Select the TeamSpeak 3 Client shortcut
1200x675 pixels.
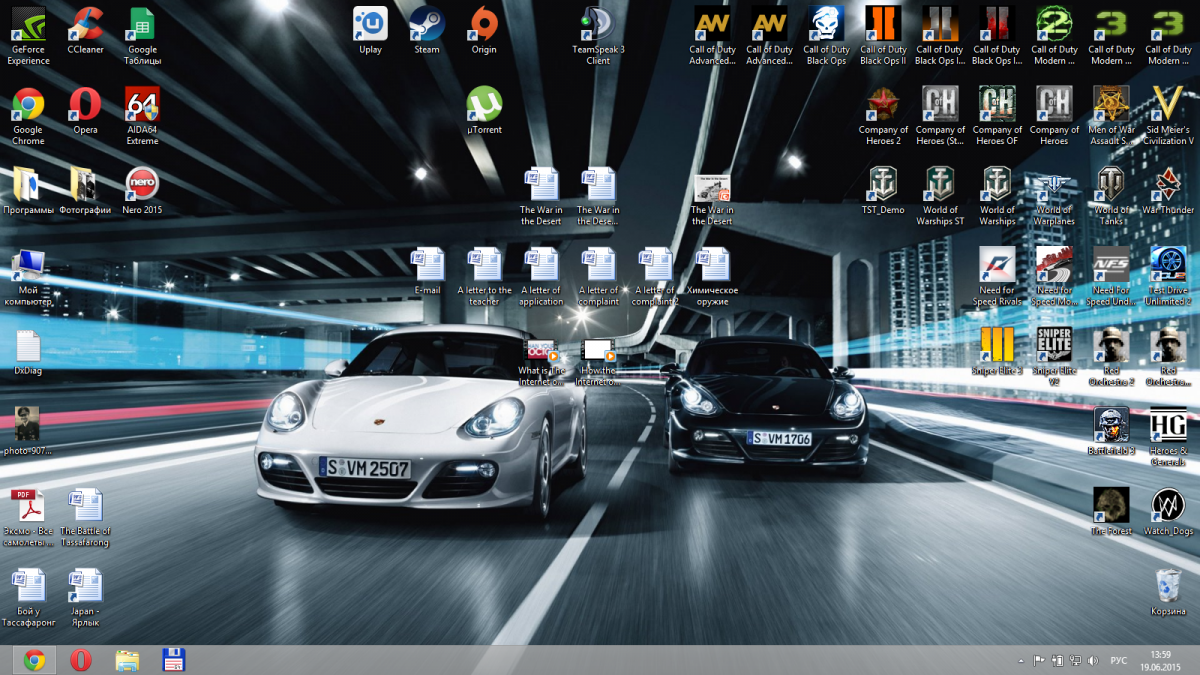pos(598,25)
